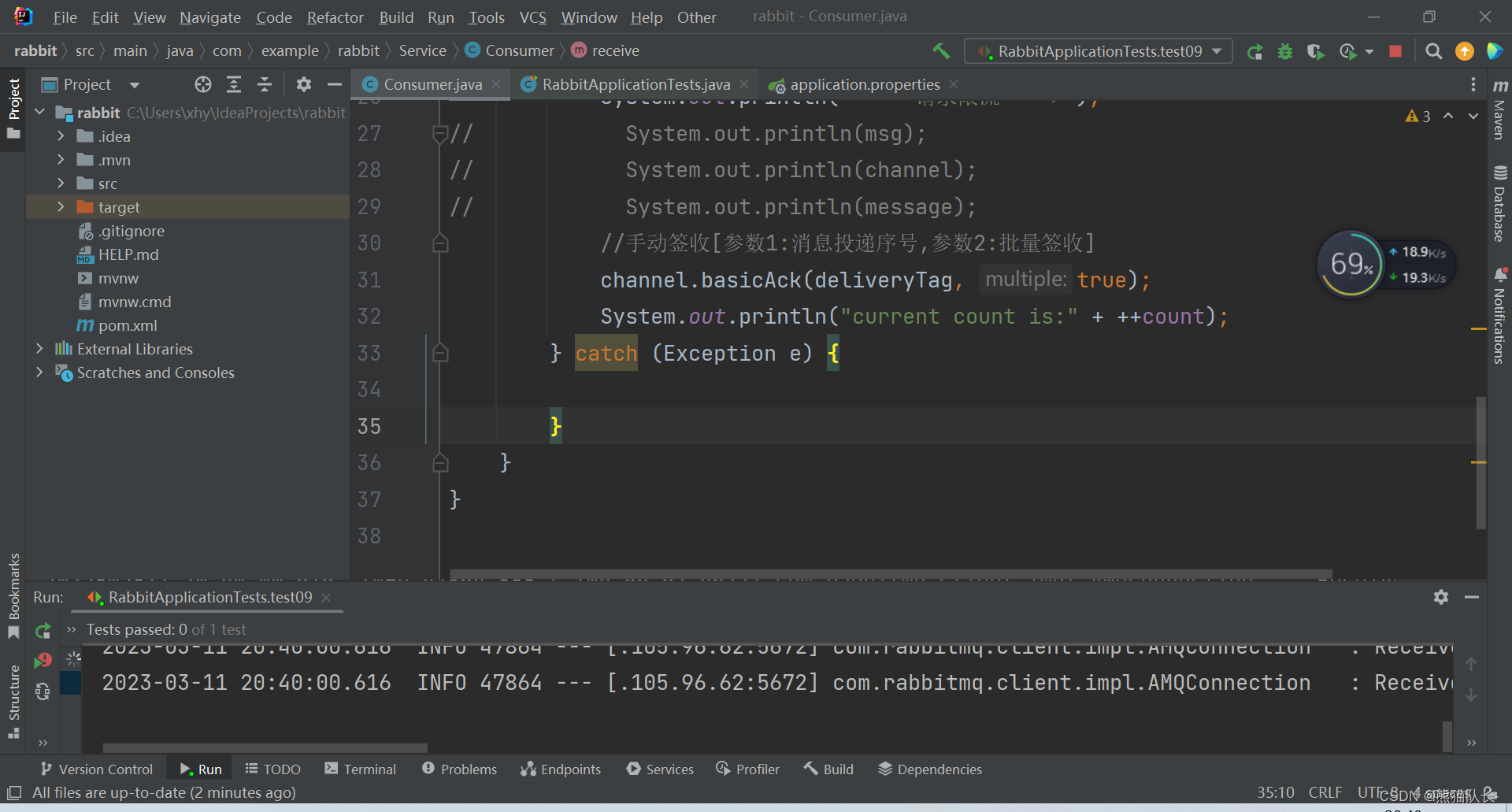The image size is (1512, 812).
Task: Click the editor vertical scrollbar thumb
Action: [x=1480, y=462]
